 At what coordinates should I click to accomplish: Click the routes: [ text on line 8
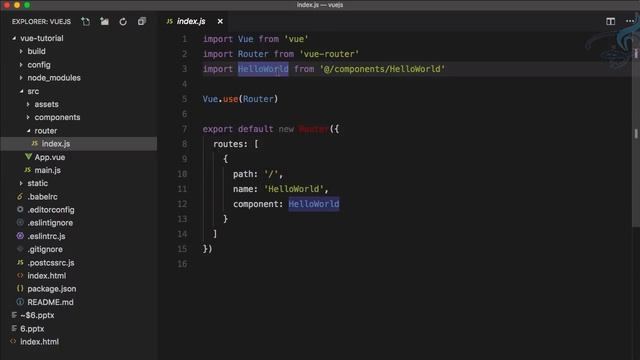point(236,144)
